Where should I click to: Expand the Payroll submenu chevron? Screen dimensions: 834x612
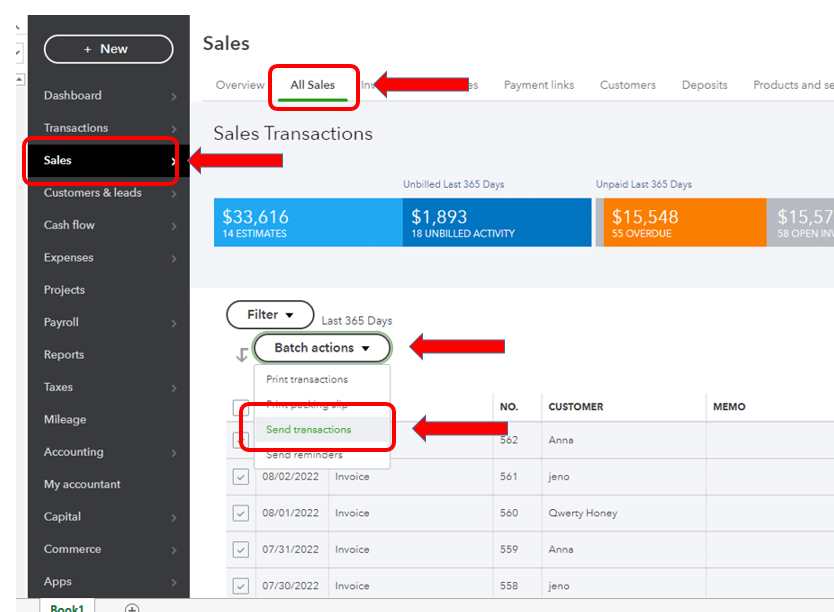click(174, 323)
